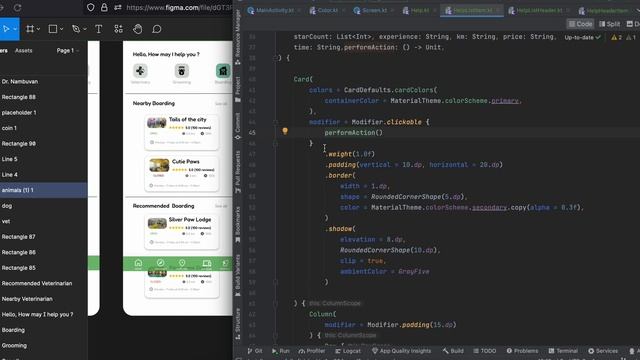Click the Figma URL address field
The image size is (640, 360).
[179, 7]
